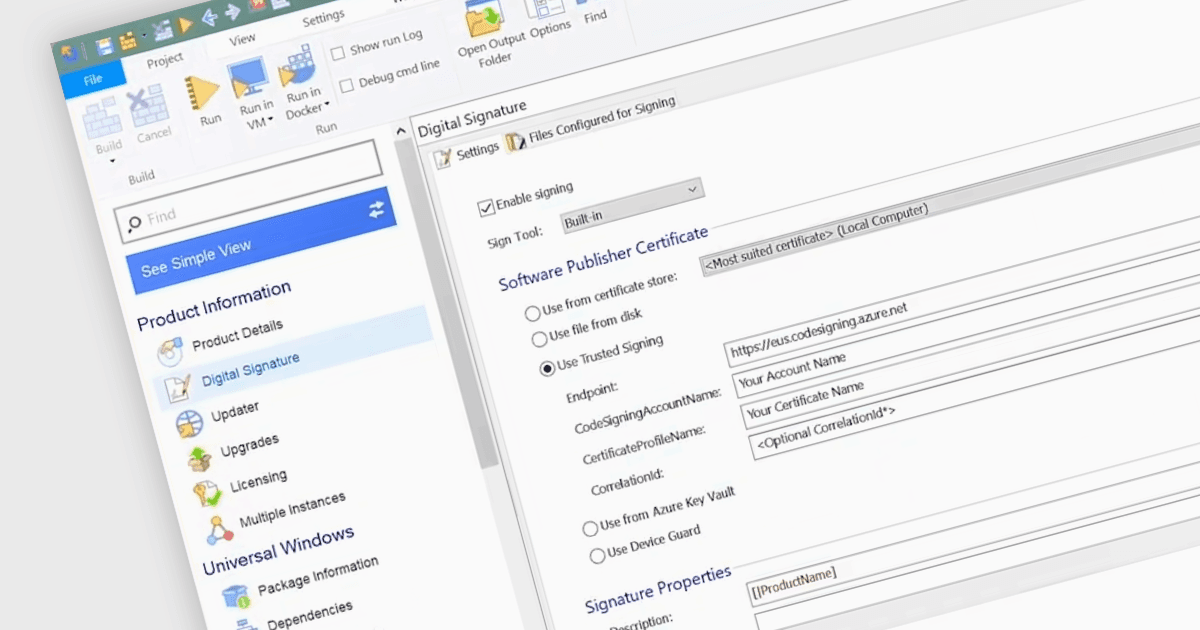Switch to the View ribbon tab
Image resolution: width=1200 pixels, height=630 pixels.
pos(242,40)
